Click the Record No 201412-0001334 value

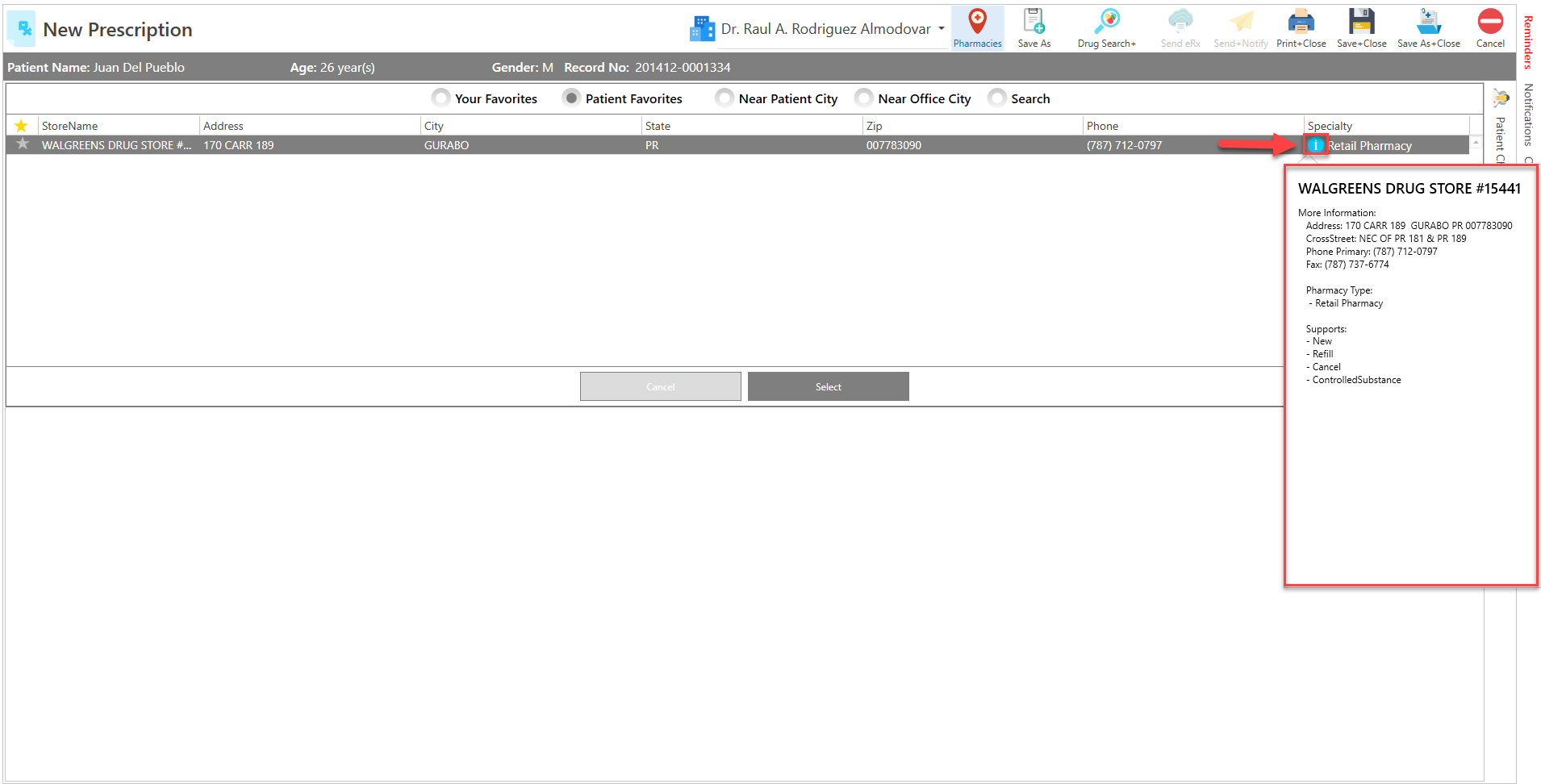[683, 68]
